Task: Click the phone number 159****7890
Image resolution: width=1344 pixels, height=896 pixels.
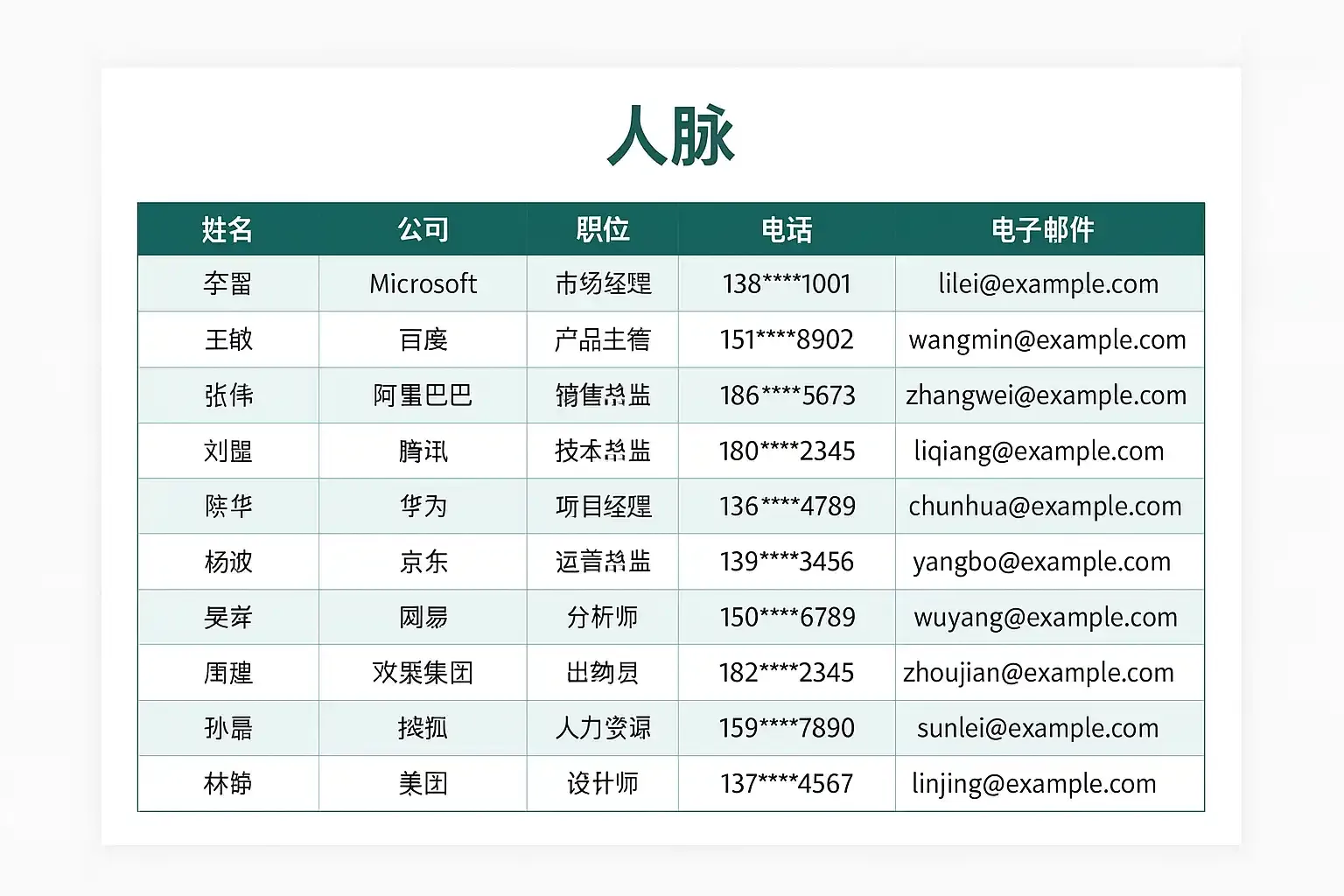Action: tap(786, 728)
